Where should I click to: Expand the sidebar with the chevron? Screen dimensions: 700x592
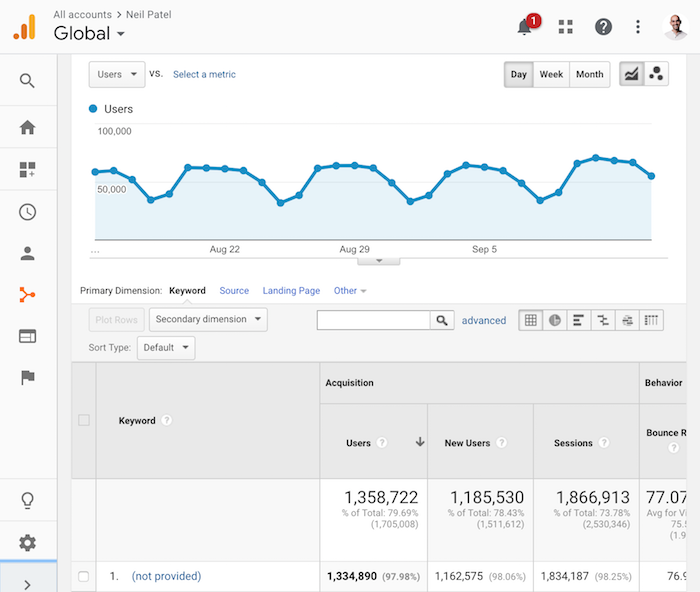point(27,584)
